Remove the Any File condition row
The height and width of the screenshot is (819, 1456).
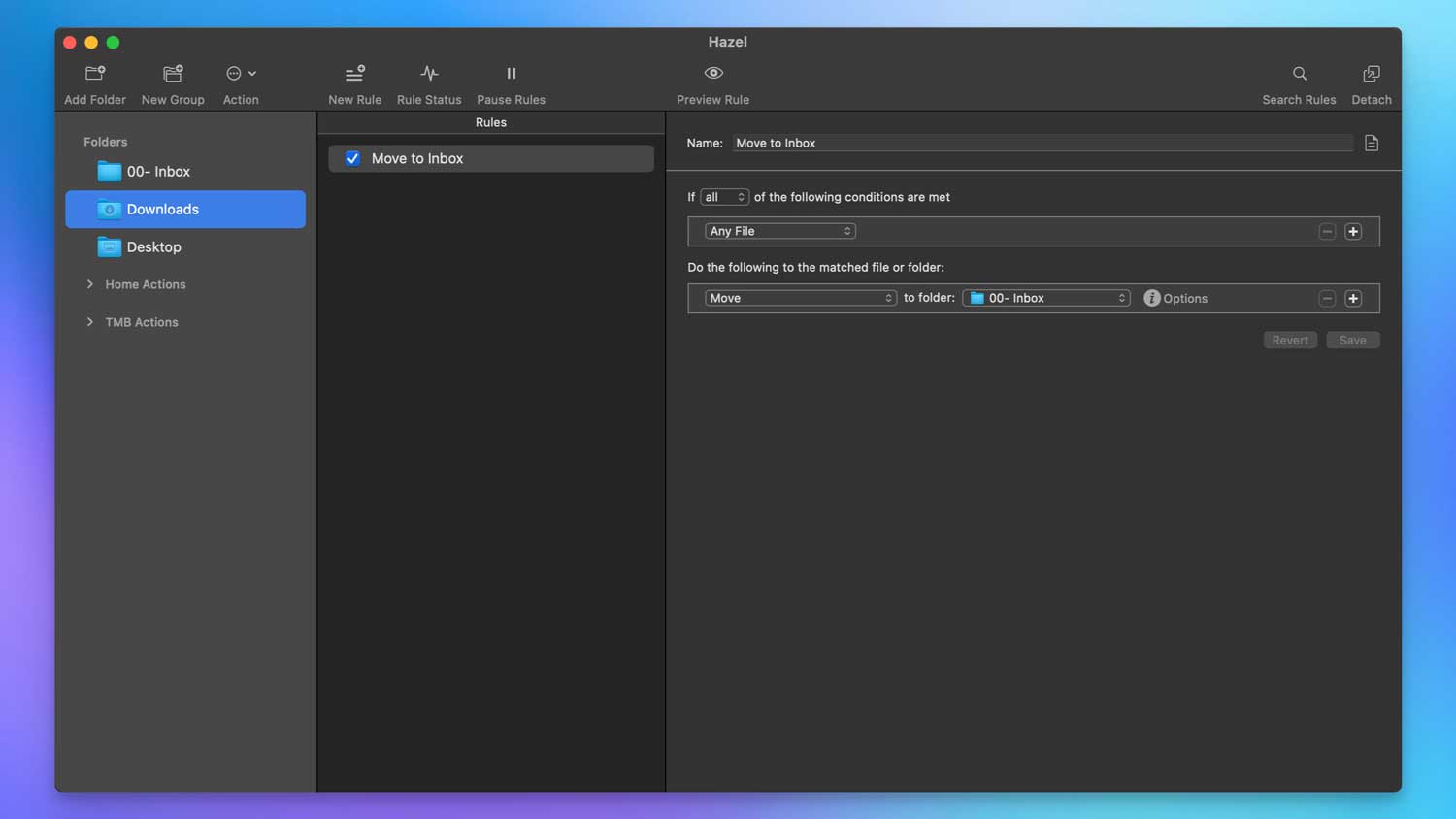(1327, 232)
